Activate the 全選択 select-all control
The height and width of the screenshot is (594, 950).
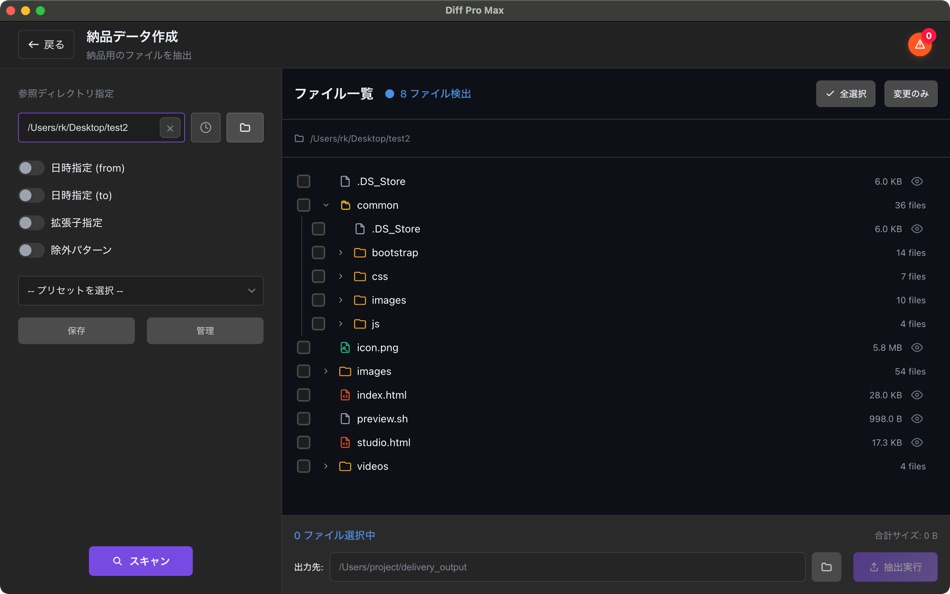tap(845, 93)
